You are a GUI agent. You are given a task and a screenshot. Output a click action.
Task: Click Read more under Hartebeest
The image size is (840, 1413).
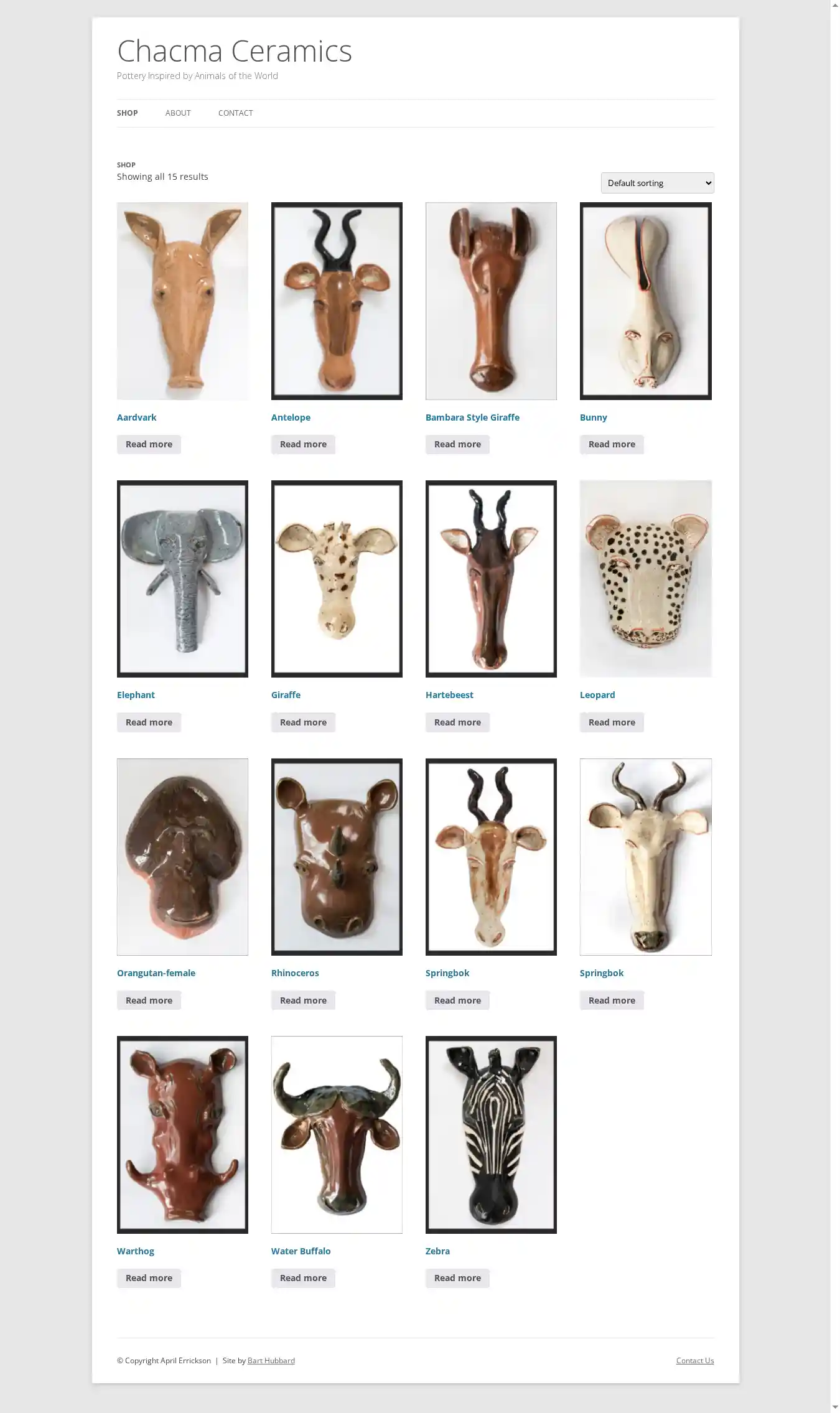click(x=457, y=722)
